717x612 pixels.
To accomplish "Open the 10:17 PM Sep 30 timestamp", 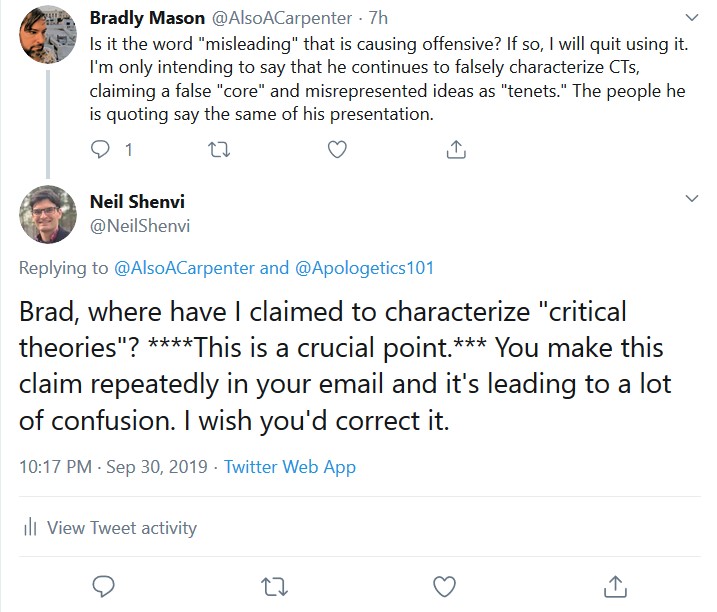I will coord(110,467).
